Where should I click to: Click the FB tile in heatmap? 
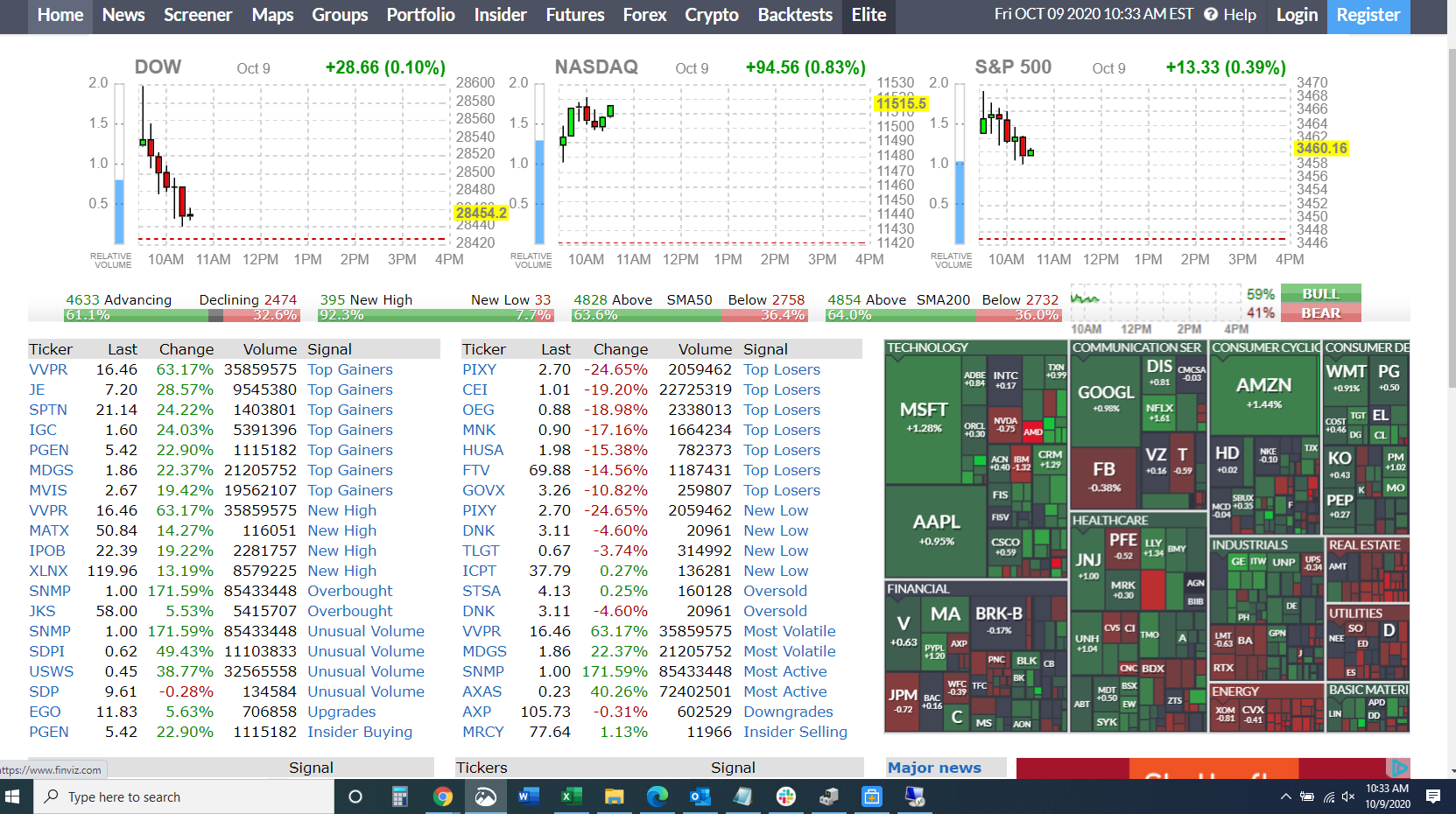point(1104,477)
